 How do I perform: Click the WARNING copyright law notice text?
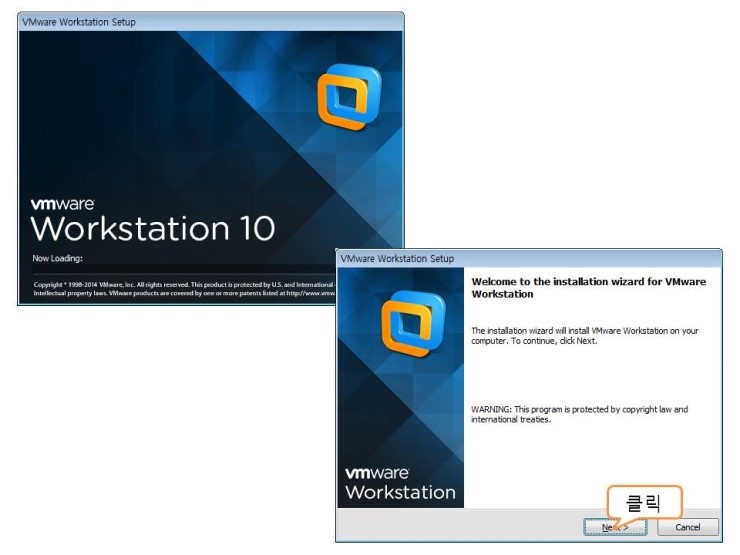(x=579, y=414)
